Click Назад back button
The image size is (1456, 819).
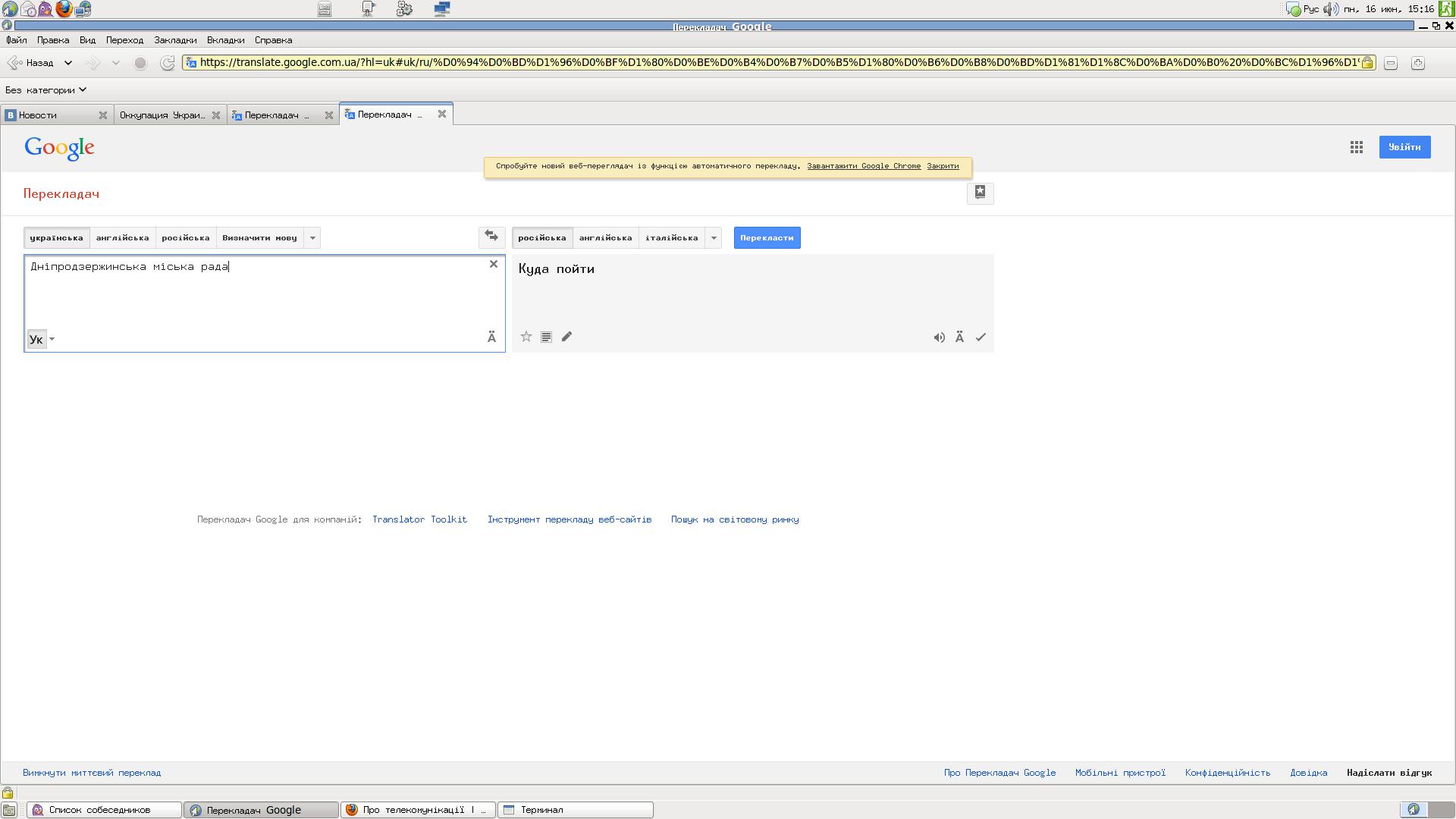pos(31,63)
